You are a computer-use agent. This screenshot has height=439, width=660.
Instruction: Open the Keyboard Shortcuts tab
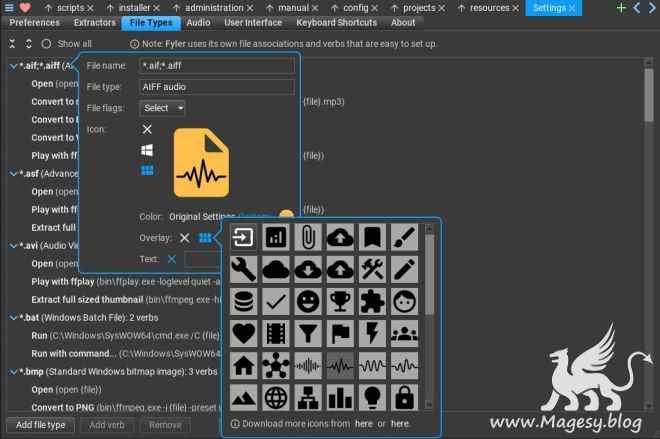click(x=336, y=23)
